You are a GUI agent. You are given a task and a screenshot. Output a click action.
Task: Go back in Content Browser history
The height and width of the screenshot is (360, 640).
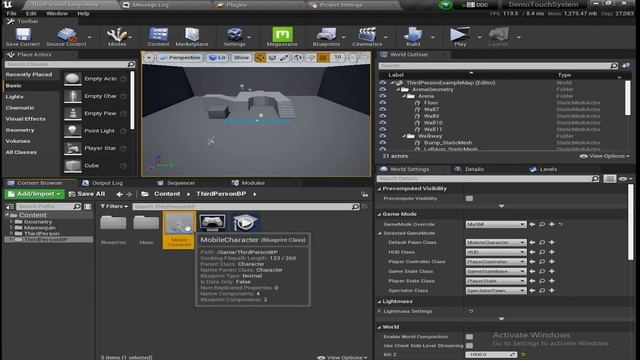(119, 194)
